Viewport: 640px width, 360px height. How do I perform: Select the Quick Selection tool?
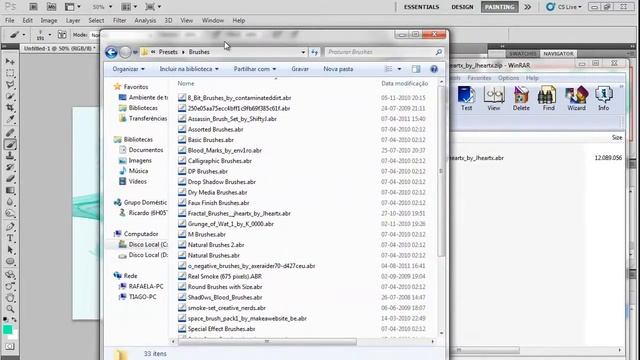(x=10, y=96)
